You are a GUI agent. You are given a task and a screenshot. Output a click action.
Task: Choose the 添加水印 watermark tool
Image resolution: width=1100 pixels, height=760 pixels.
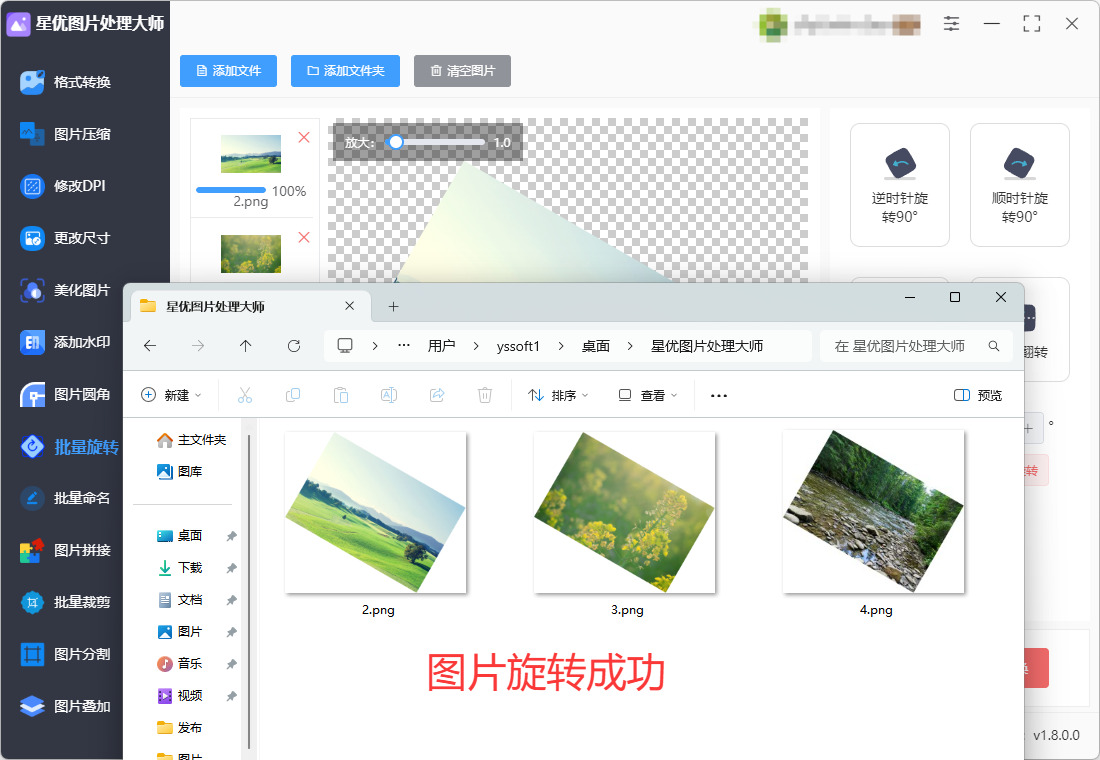[x=66, y=342]
